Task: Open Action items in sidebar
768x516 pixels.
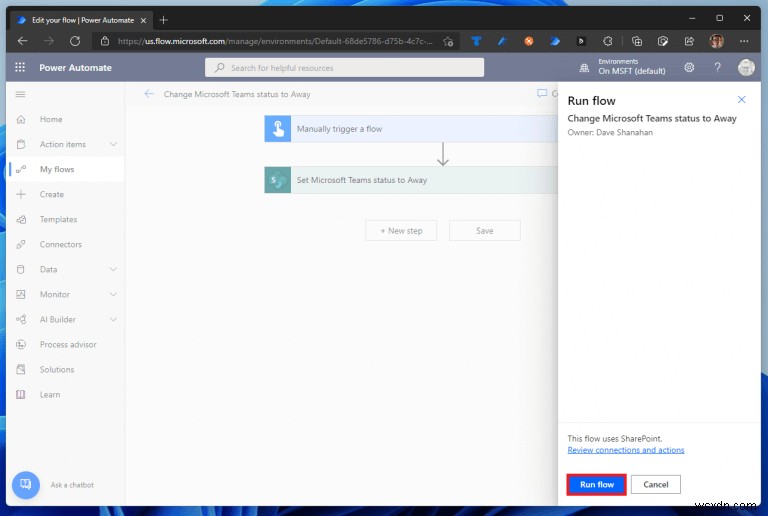Action: point(63,144)
